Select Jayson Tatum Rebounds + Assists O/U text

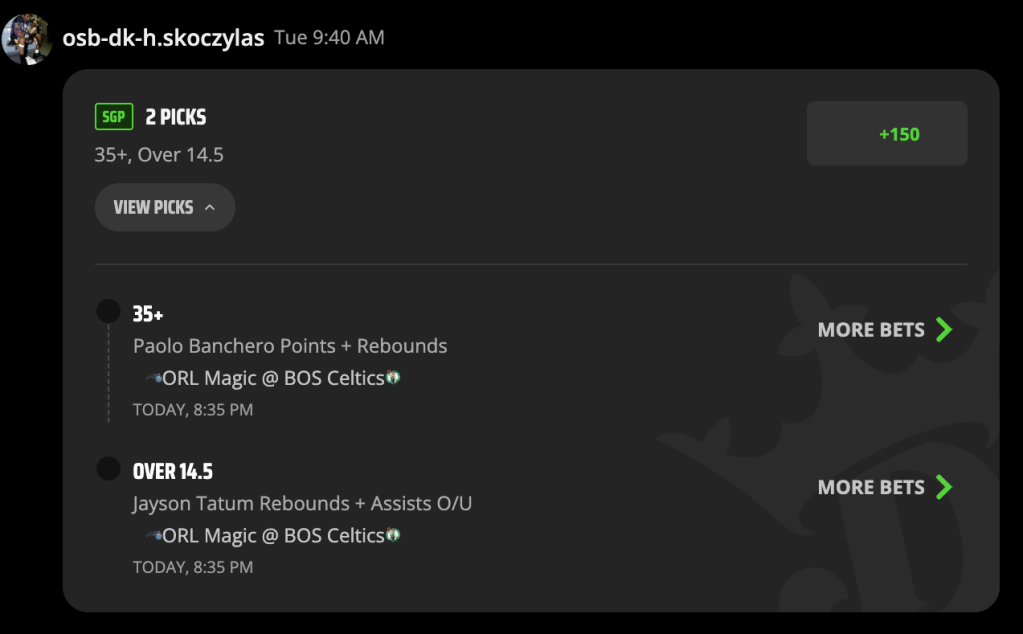(302, 504)
